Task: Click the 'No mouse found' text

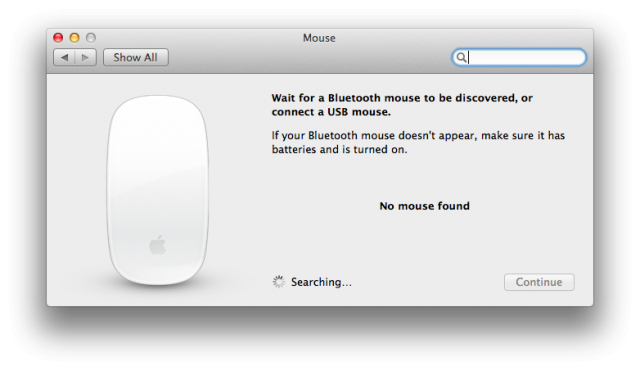Action: [x=424, y=206]
